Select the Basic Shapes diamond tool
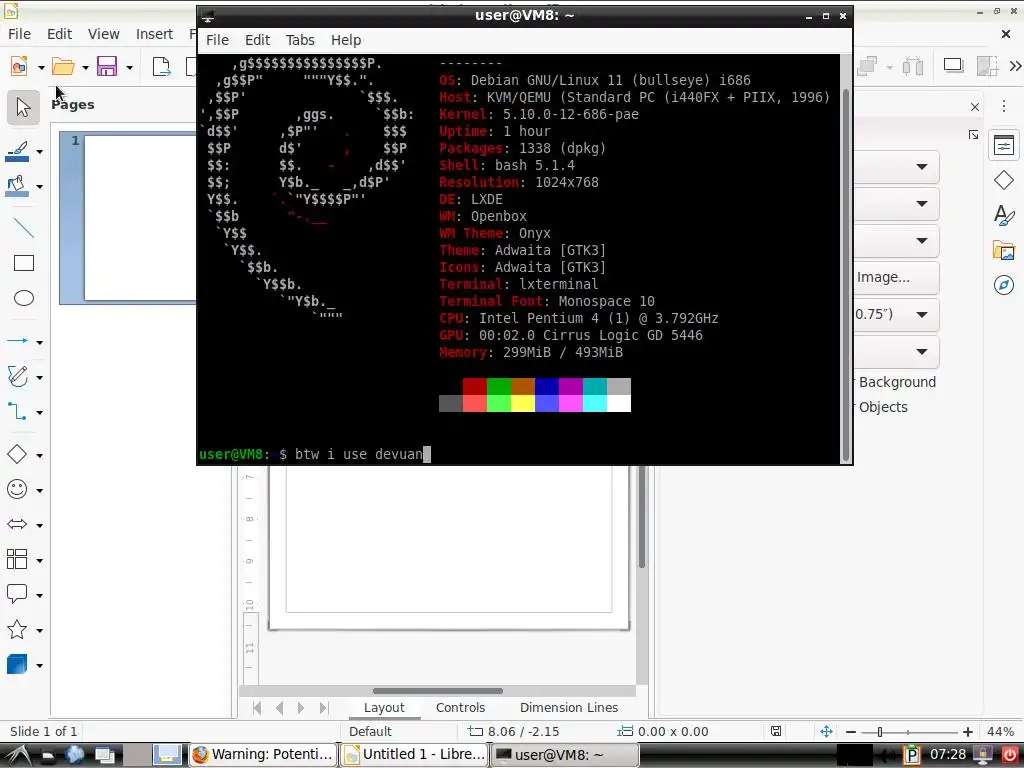1024x768 pixels. 17,455
